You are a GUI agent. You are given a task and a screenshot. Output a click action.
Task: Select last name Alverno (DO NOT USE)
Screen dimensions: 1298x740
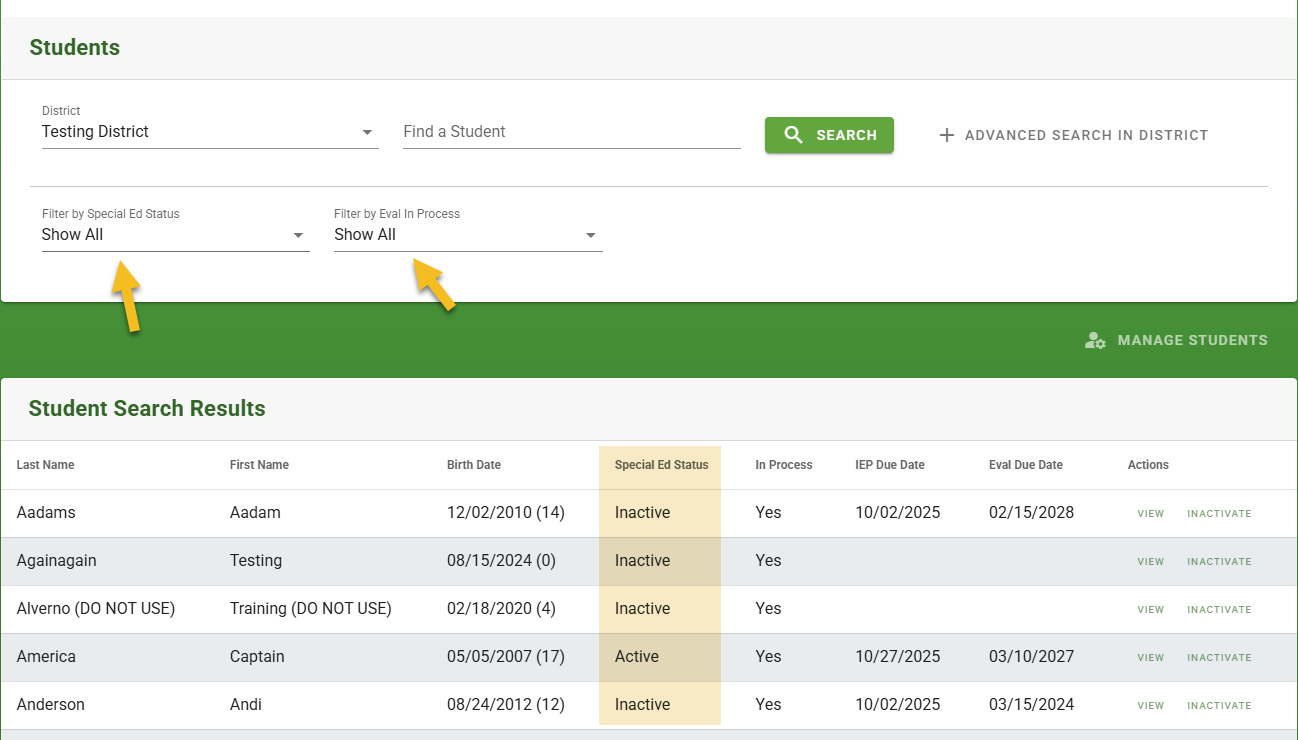pyautogui.click(x=96, y=609)
